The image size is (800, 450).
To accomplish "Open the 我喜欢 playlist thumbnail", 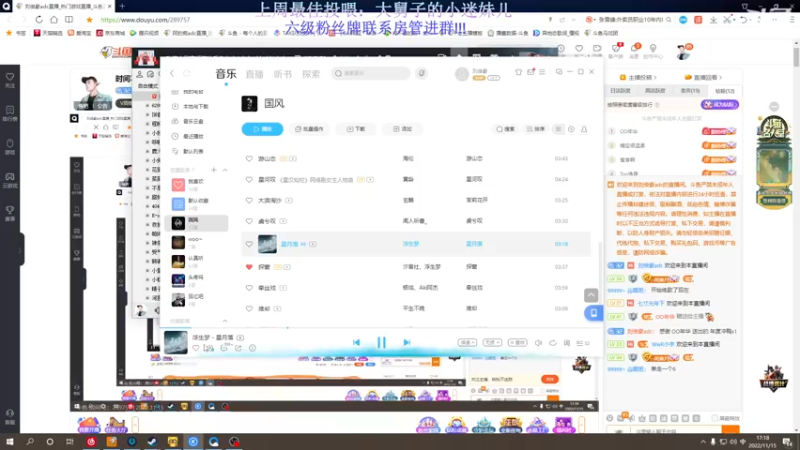I will (178, 185).
